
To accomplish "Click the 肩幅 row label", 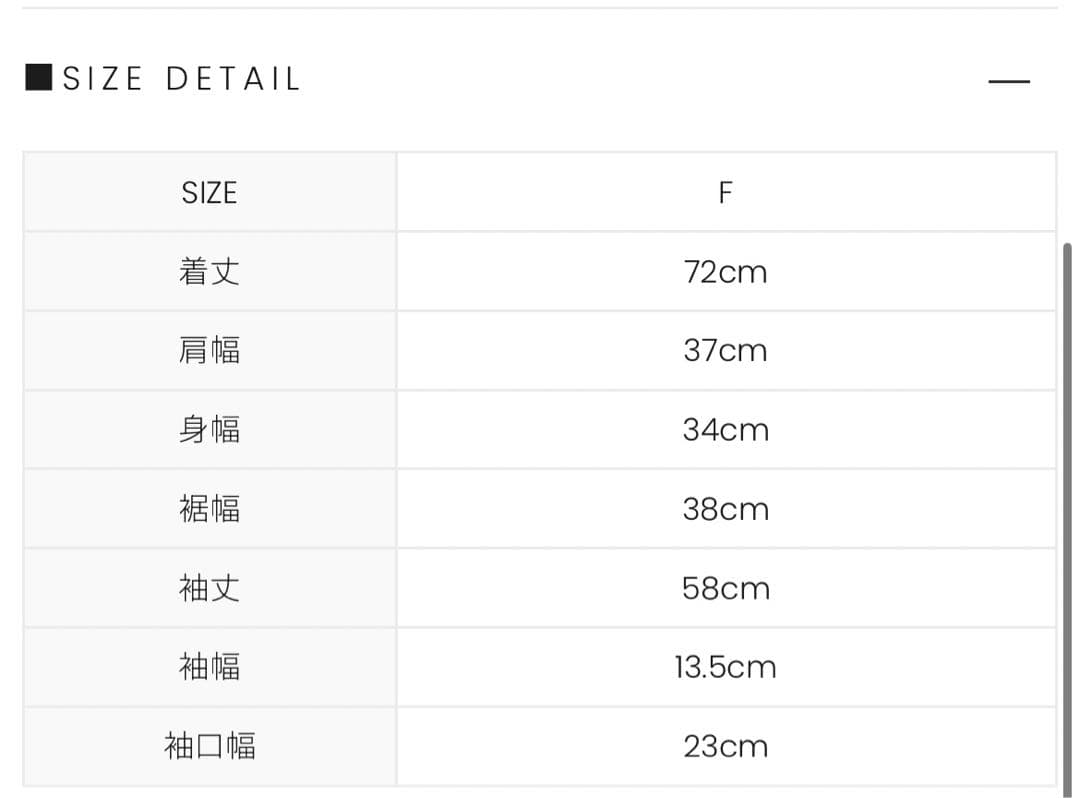I will [x=209, y=351].
